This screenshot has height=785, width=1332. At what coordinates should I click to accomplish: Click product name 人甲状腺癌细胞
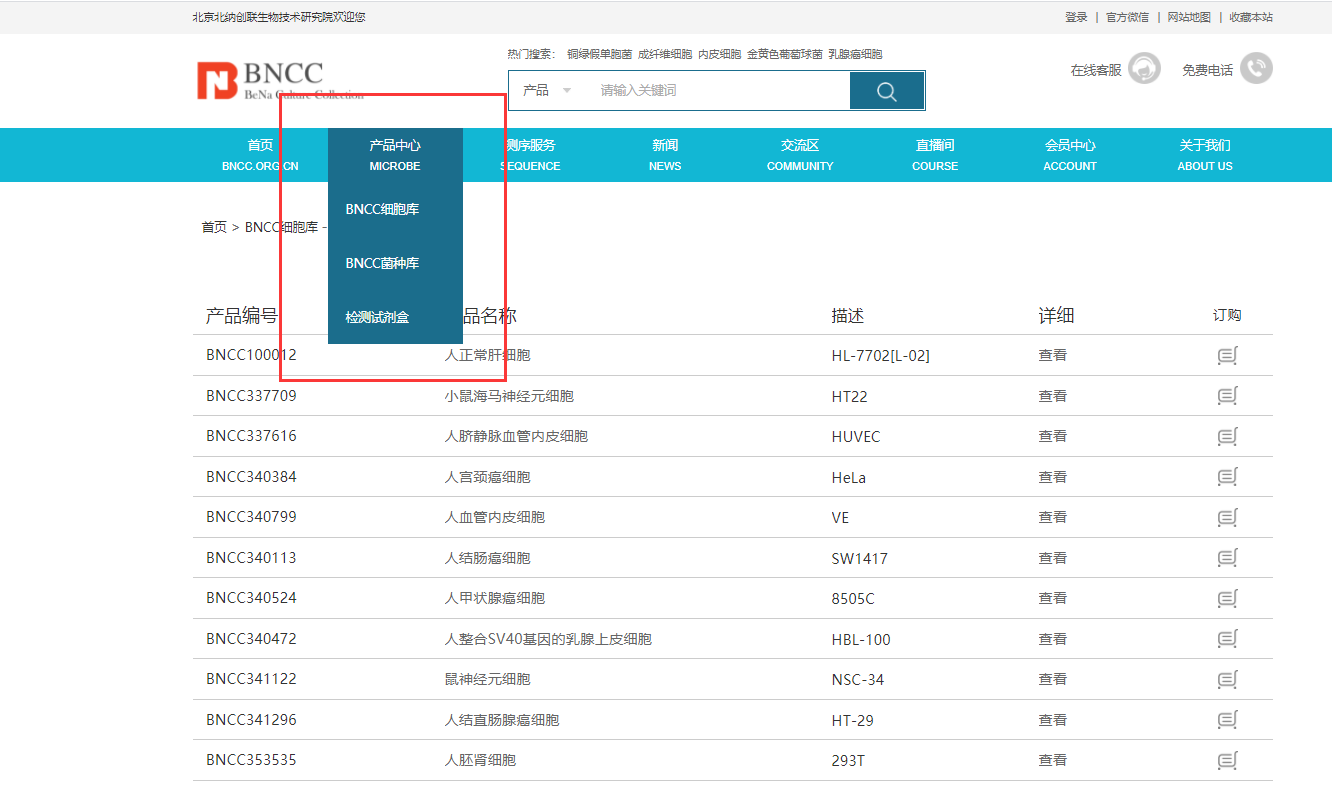tap(494, 598)
